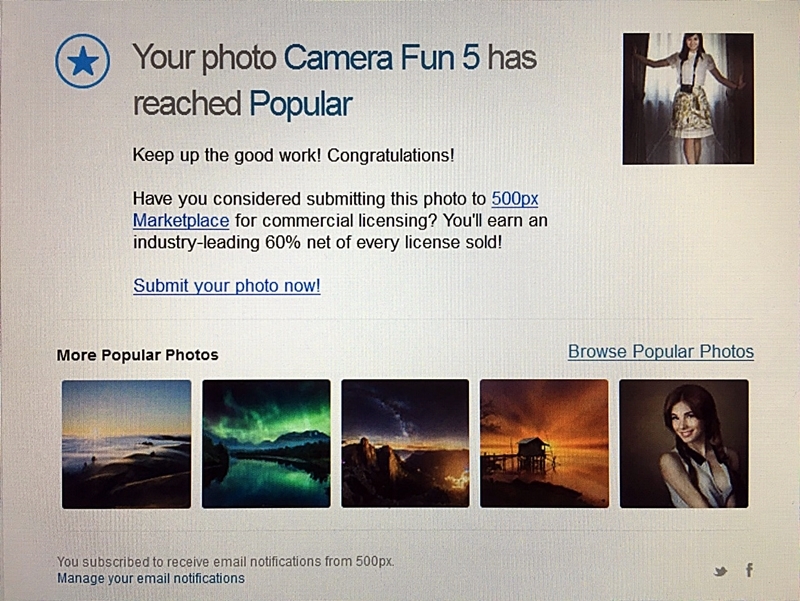Open the foggy coastline sunrise thumbnail
The height and width of the screenshot is (601, 800).
127,444
